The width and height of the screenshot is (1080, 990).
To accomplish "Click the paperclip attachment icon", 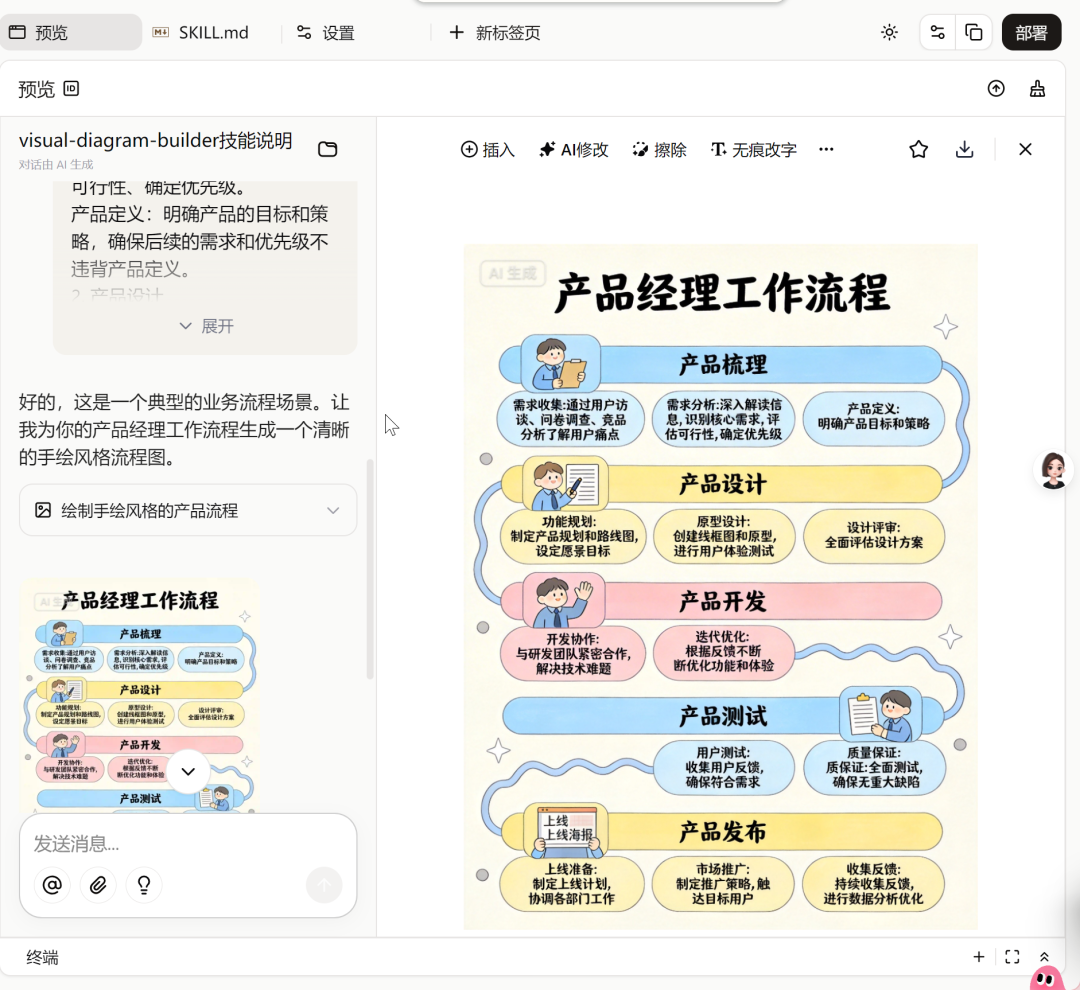I will (98, 885).
